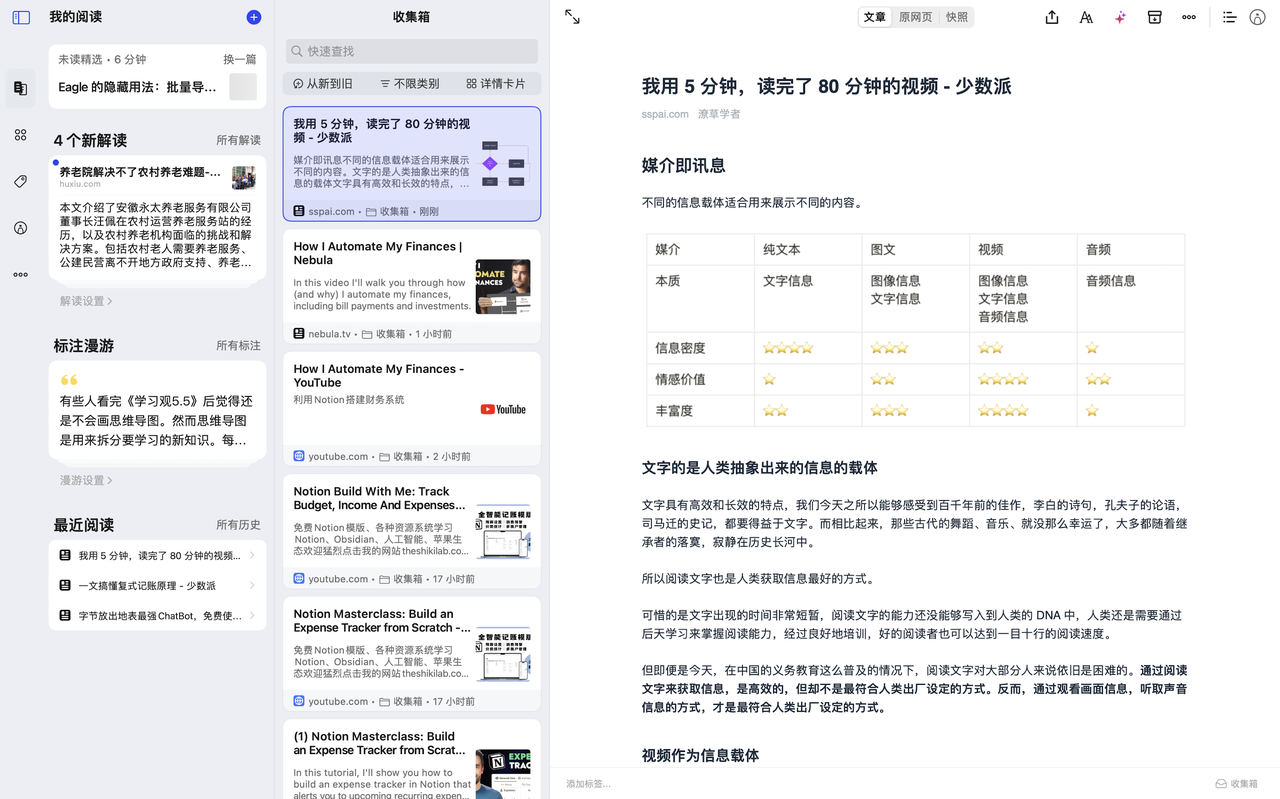Click the blue add new item button
Image resolution: width=1280 pixels, height=799 pixels.
point(253,17)
